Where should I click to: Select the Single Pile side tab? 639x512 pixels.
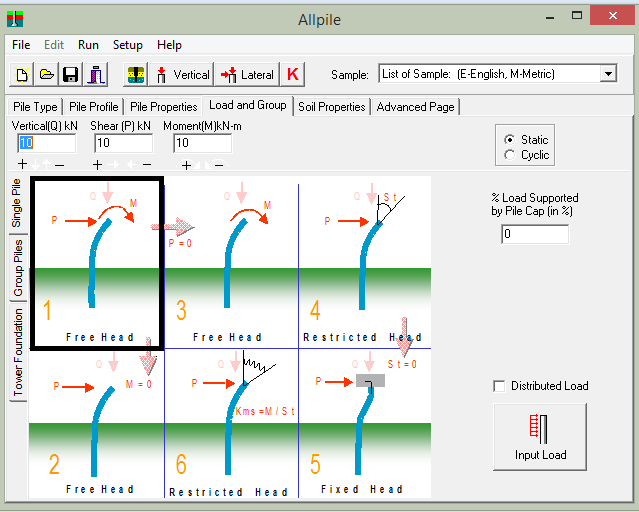click(x=17, y=203)
